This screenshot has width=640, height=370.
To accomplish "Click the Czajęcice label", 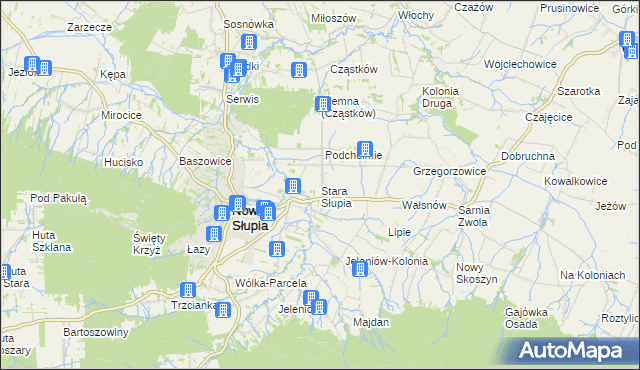I will [x=549, y=117].
